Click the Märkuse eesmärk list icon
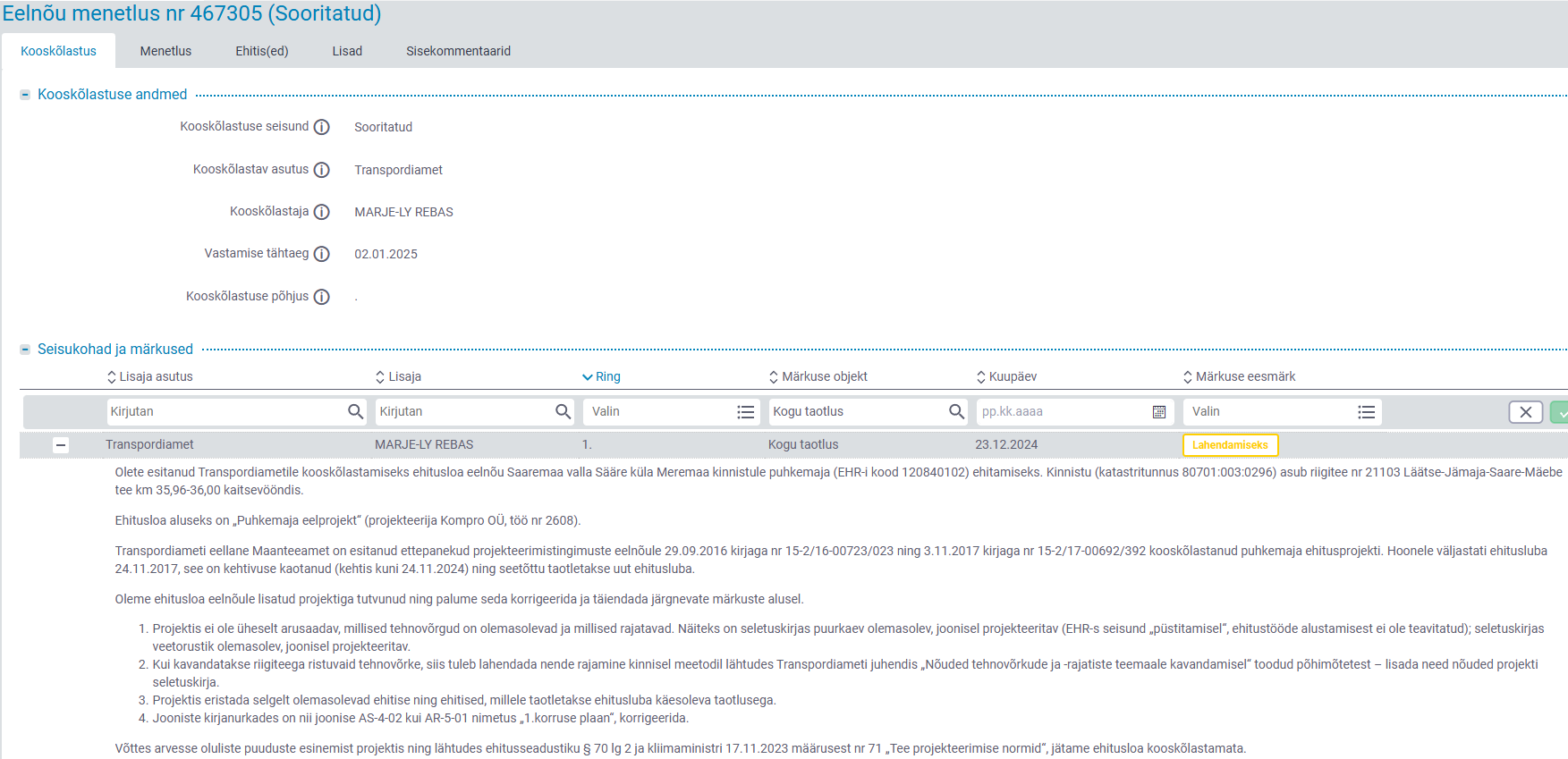1568x759 pixels. coord(1367,412)
